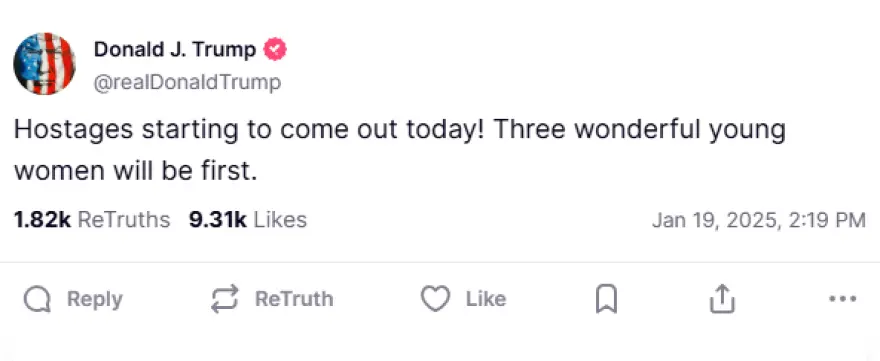Click the ReTruth text label
The width and height of the screenshot is (880, 361).
[x=294, y=299]
